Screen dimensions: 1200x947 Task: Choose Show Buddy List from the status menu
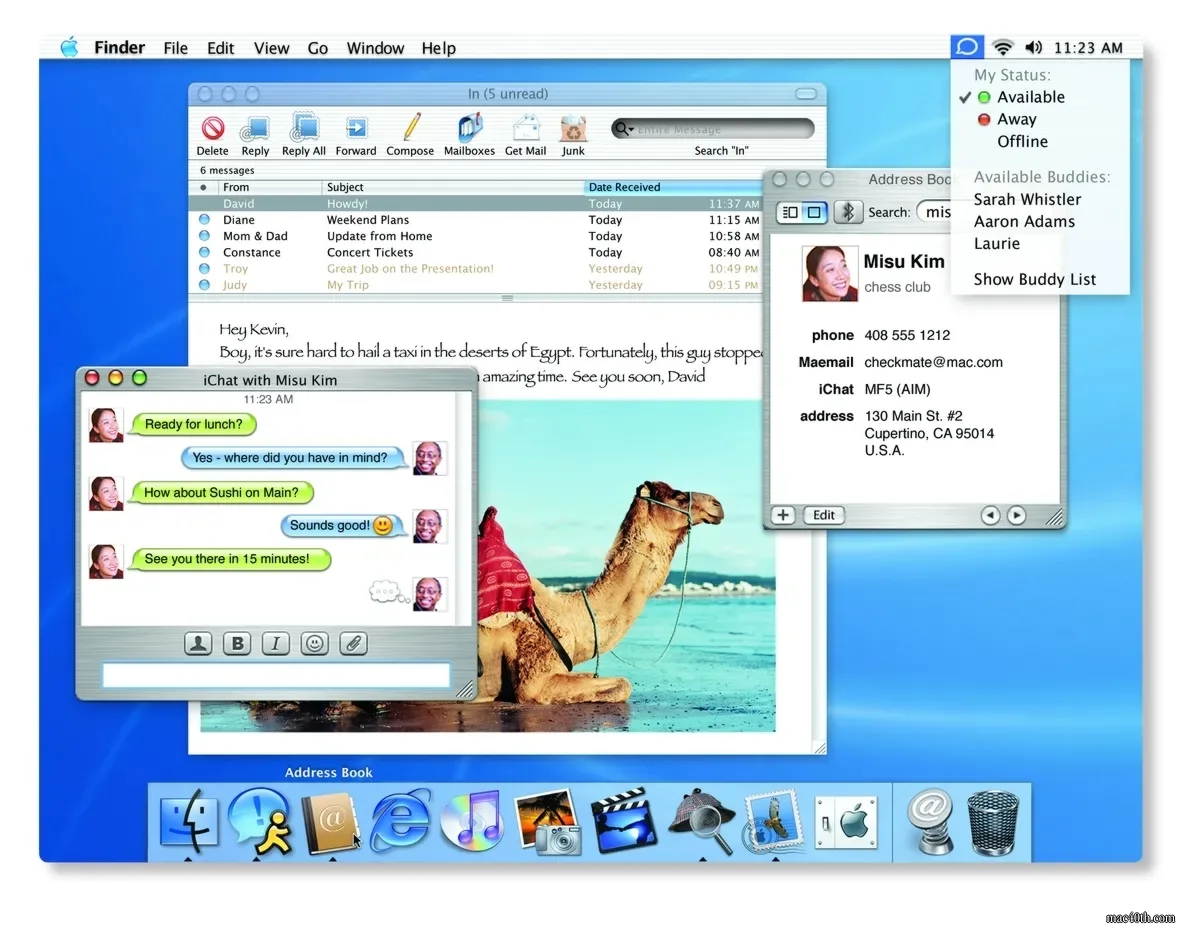[x=1035, y=279]
